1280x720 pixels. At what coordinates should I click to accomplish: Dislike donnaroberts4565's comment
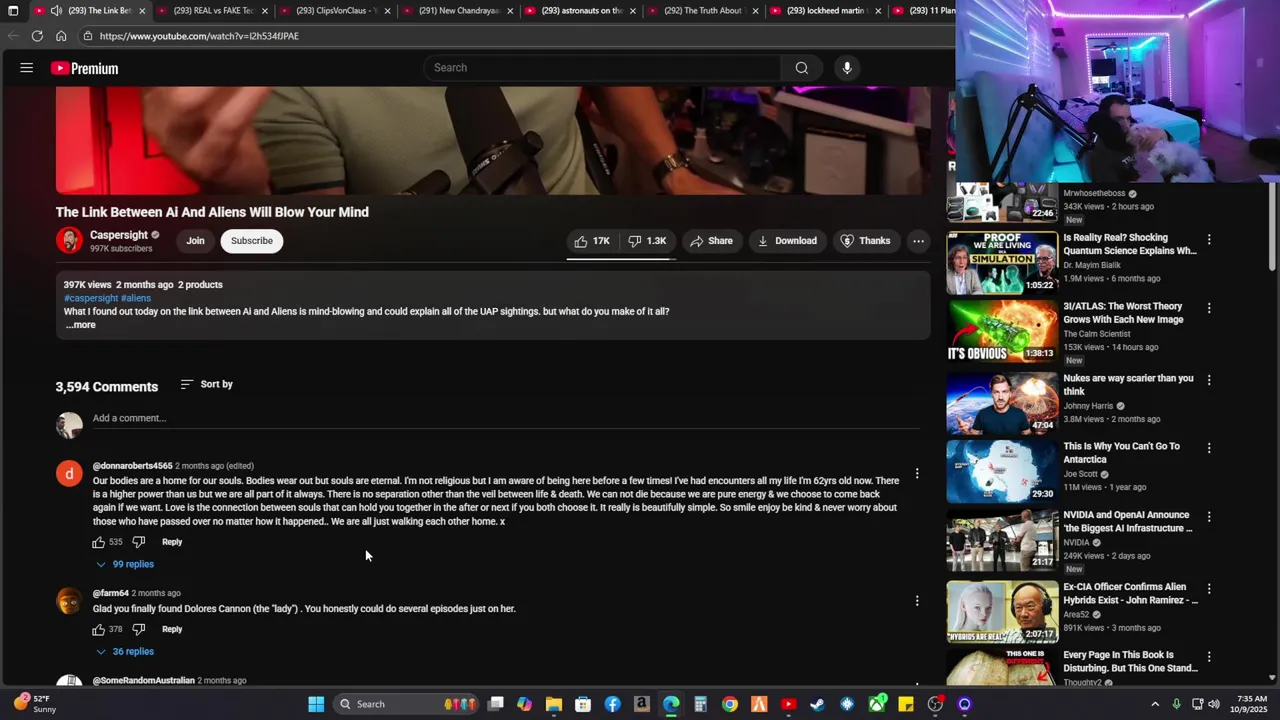(139, 542)
